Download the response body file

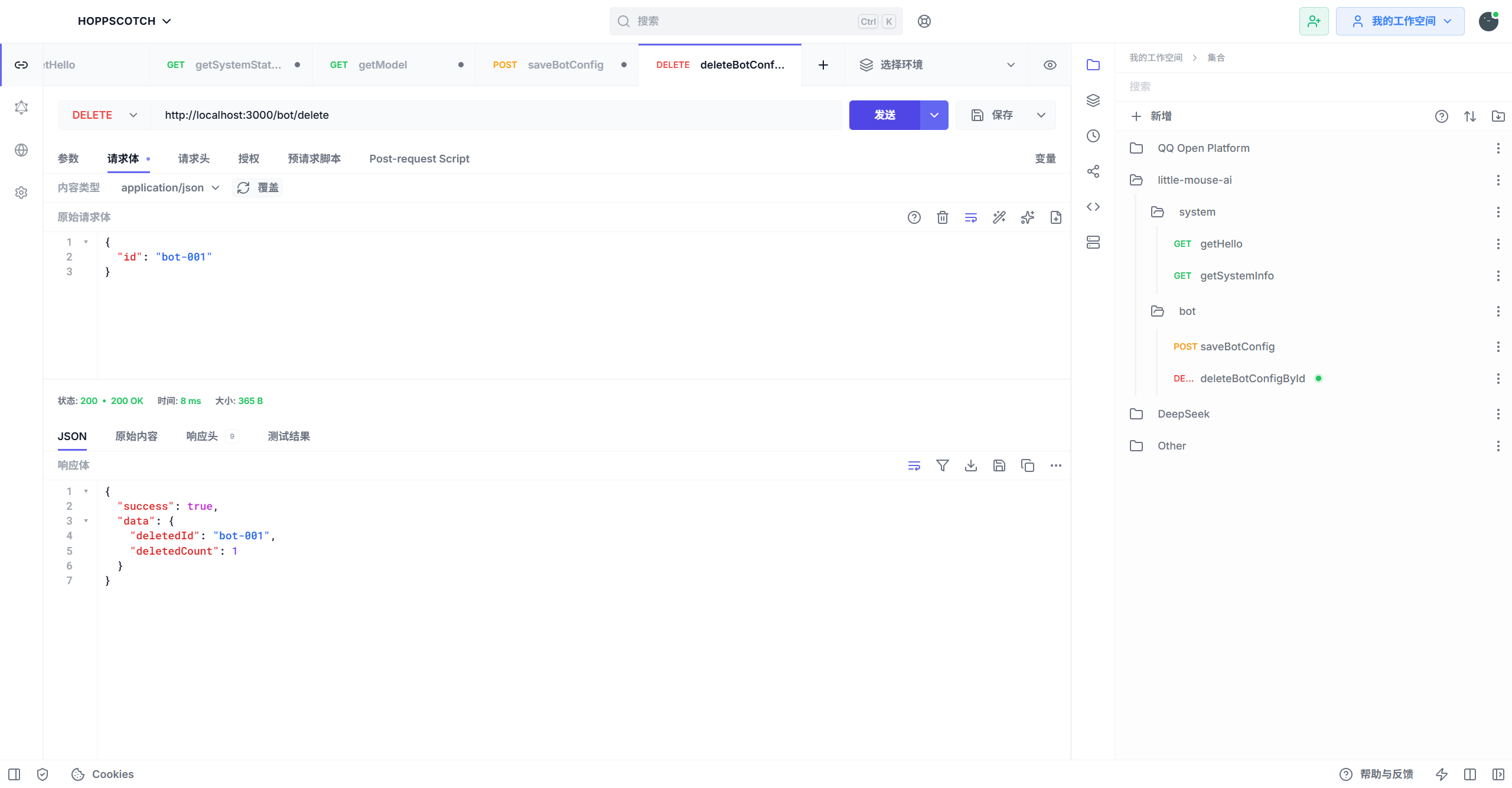971,465
